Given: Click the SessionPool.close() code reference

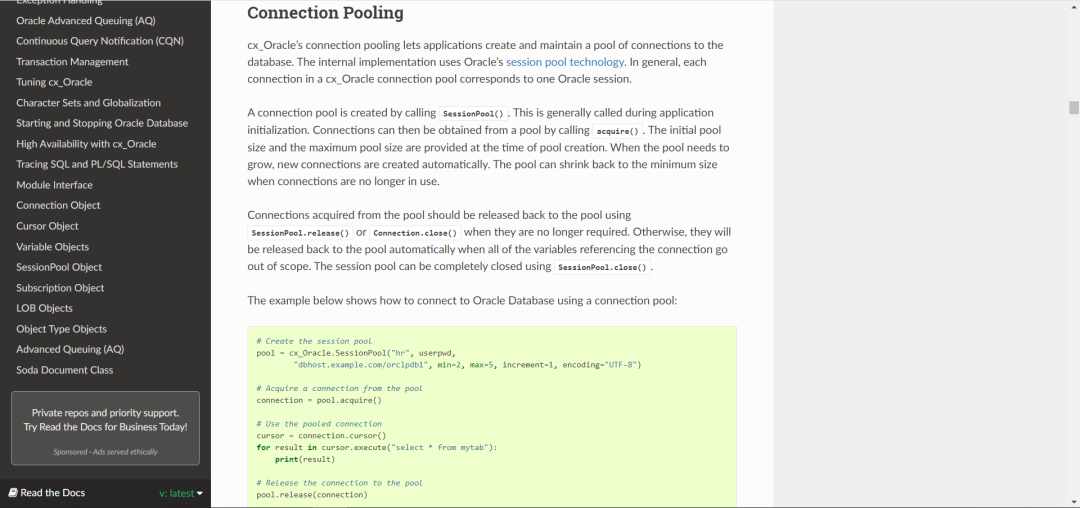Looking at the screenshot, I should [x=602, y=267].
